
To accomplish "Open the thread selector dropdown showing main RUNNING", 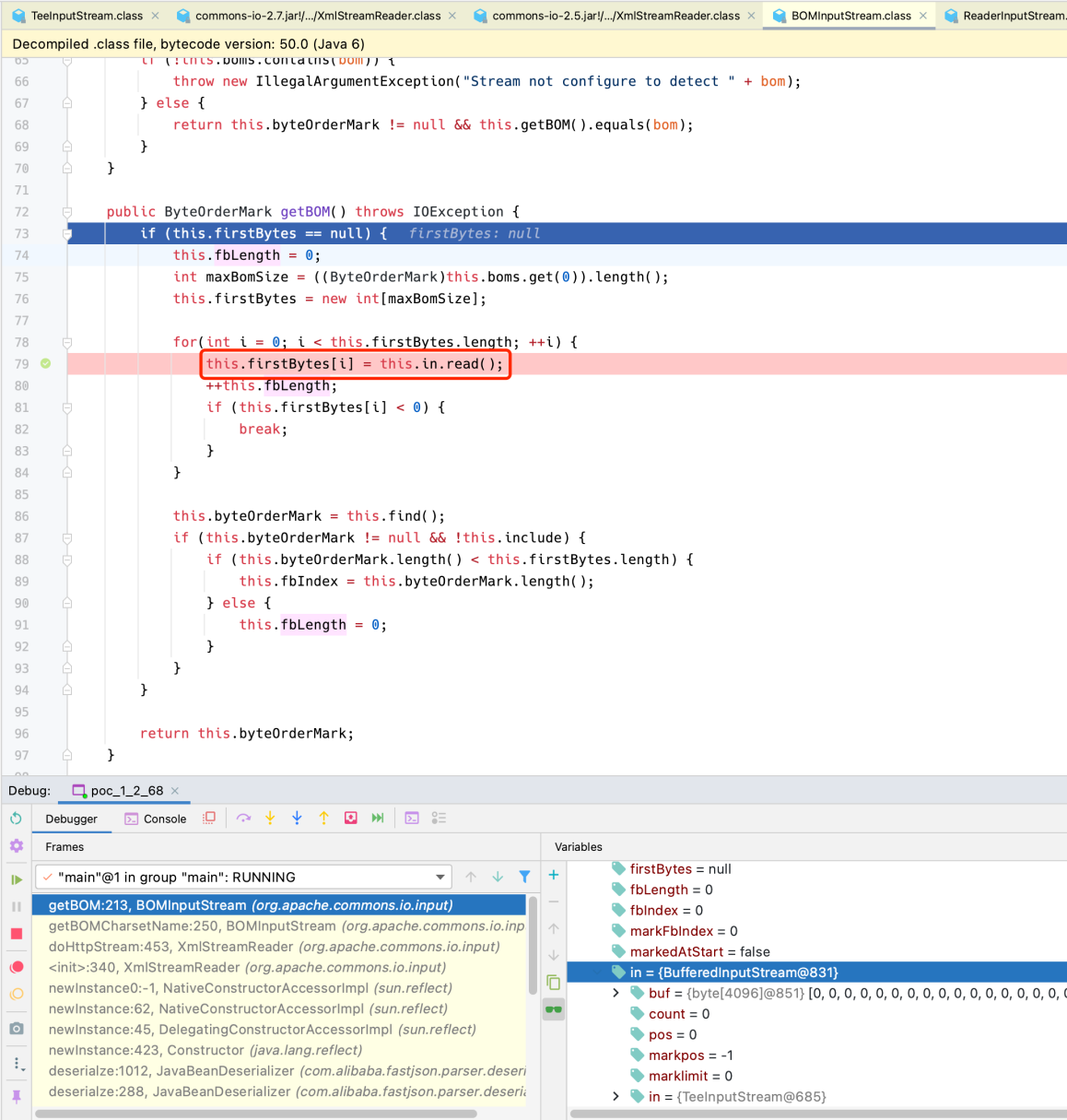I will coord(244,877).
